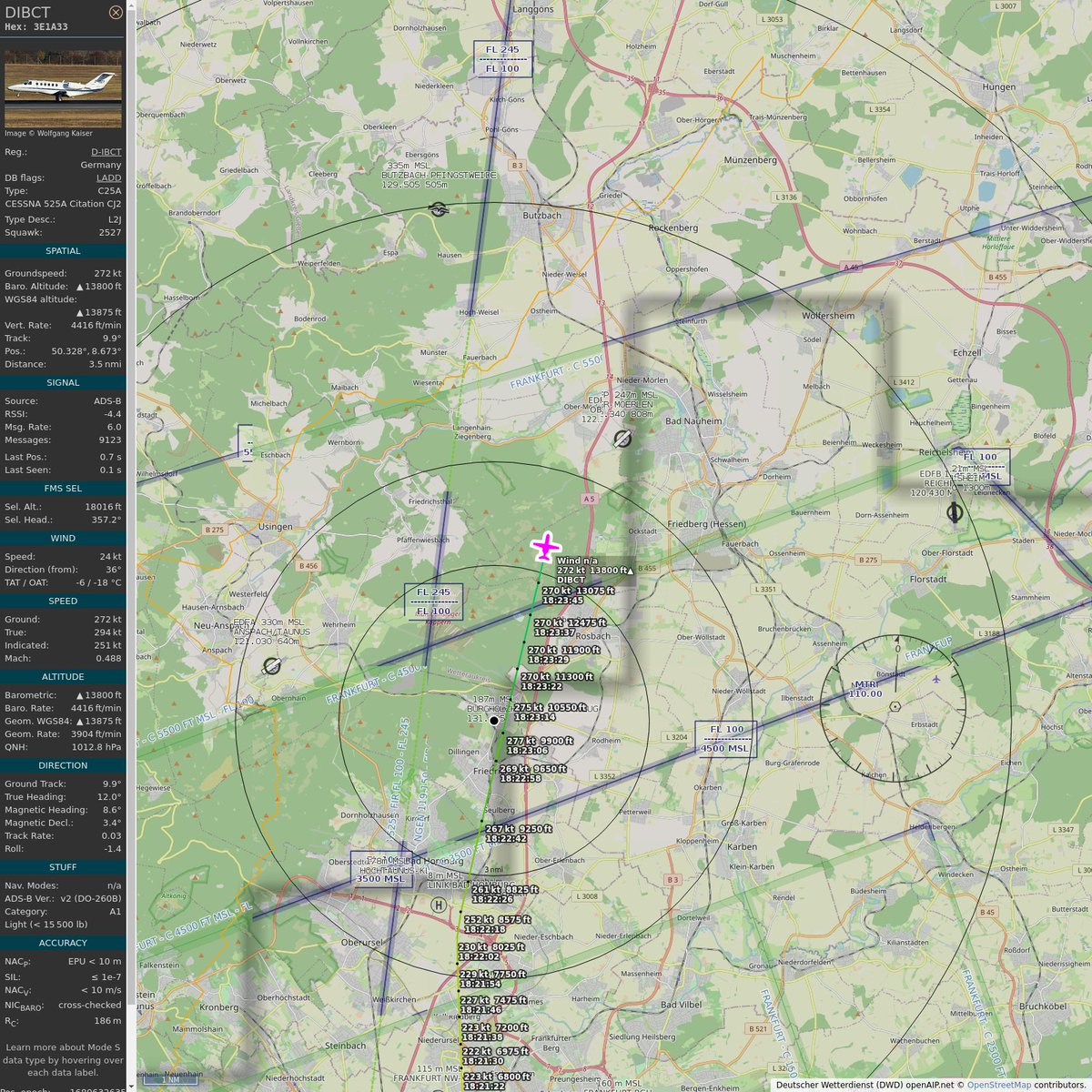Click the track label 227 kt 7475 ft 18:21:46
Viewport: 1092px width, 1092px height.
point(494,1005)
